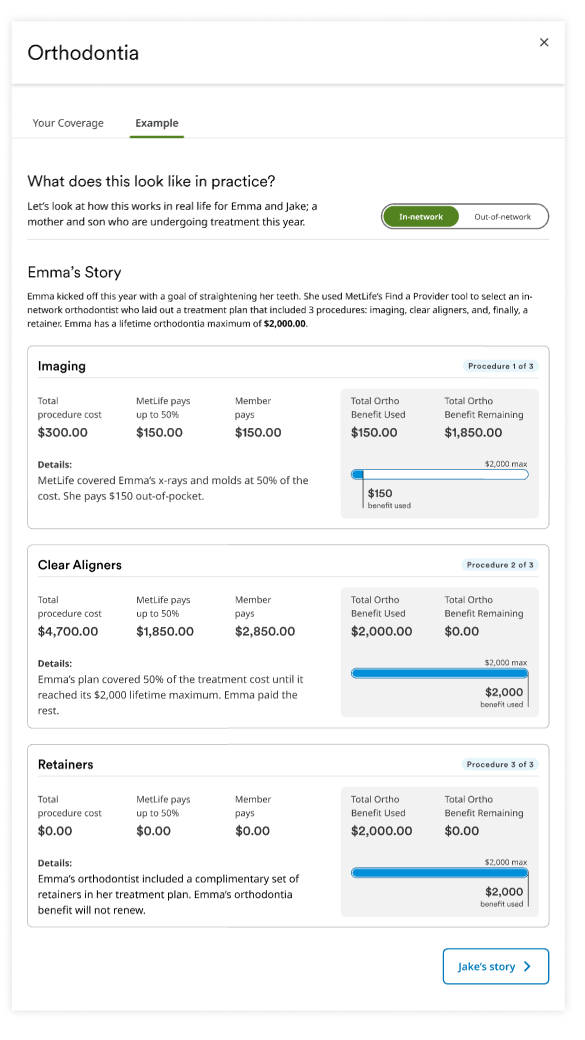
Task: Open Jake's story
Action: click(495, 966)
